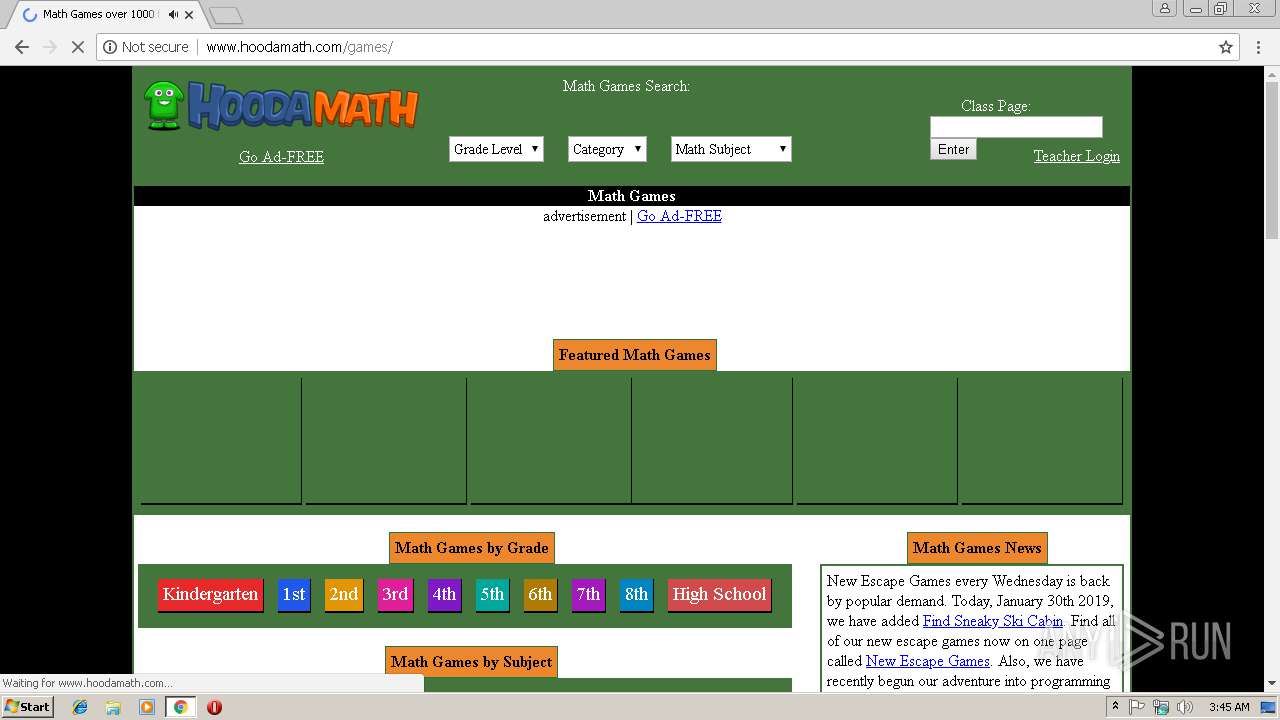Mute the tab via speaker icon

point(173,15)
